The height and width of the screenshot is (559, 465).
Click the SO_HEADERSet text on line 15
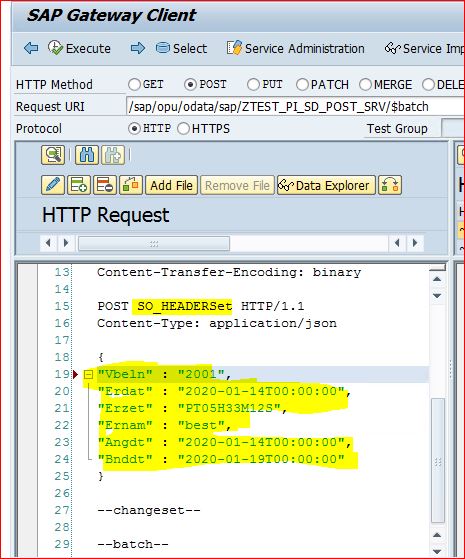(185, 306)
